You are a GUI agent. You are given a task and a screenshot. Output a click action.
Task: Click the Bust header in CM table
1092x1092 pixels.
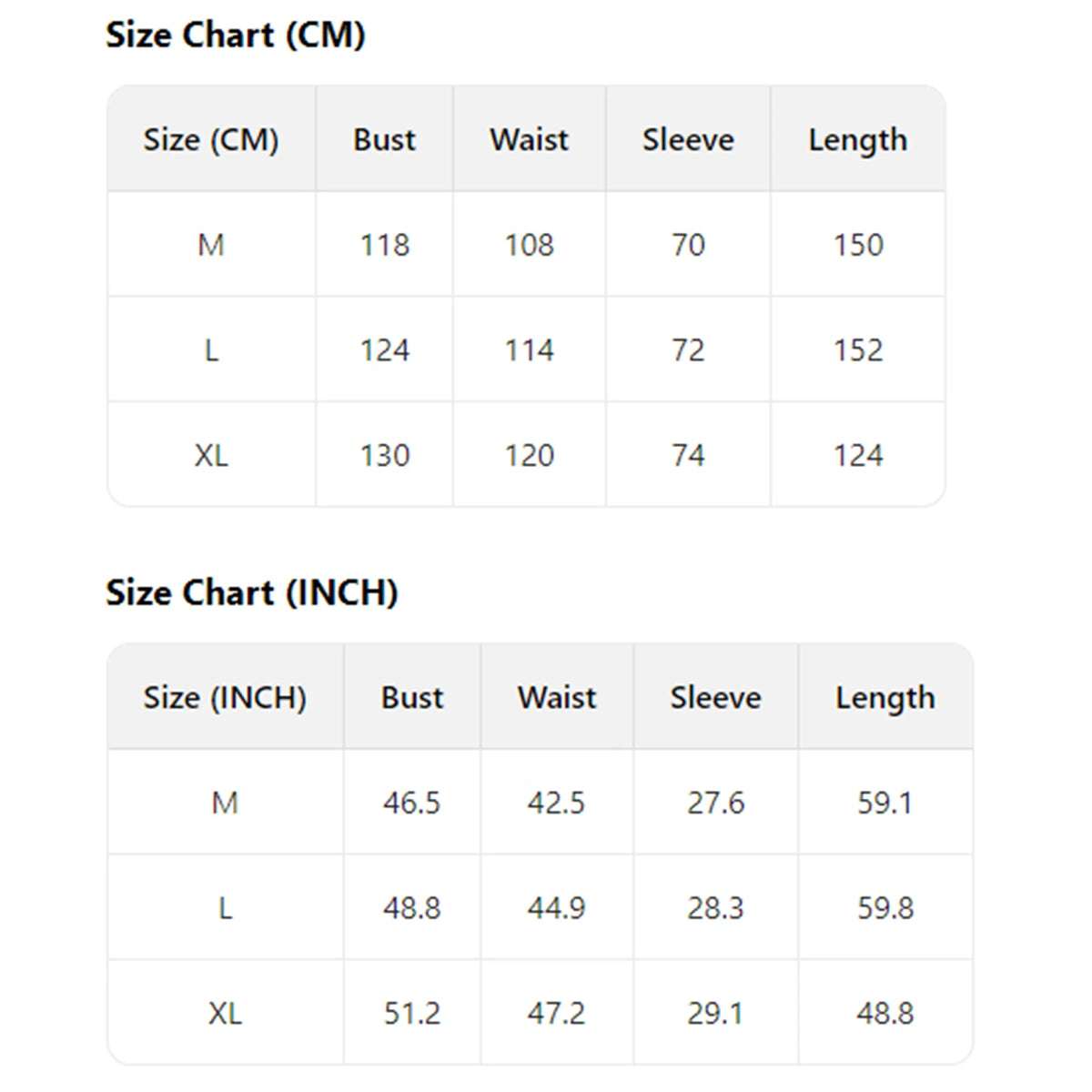pyautogui.click(x=384, y=140)
